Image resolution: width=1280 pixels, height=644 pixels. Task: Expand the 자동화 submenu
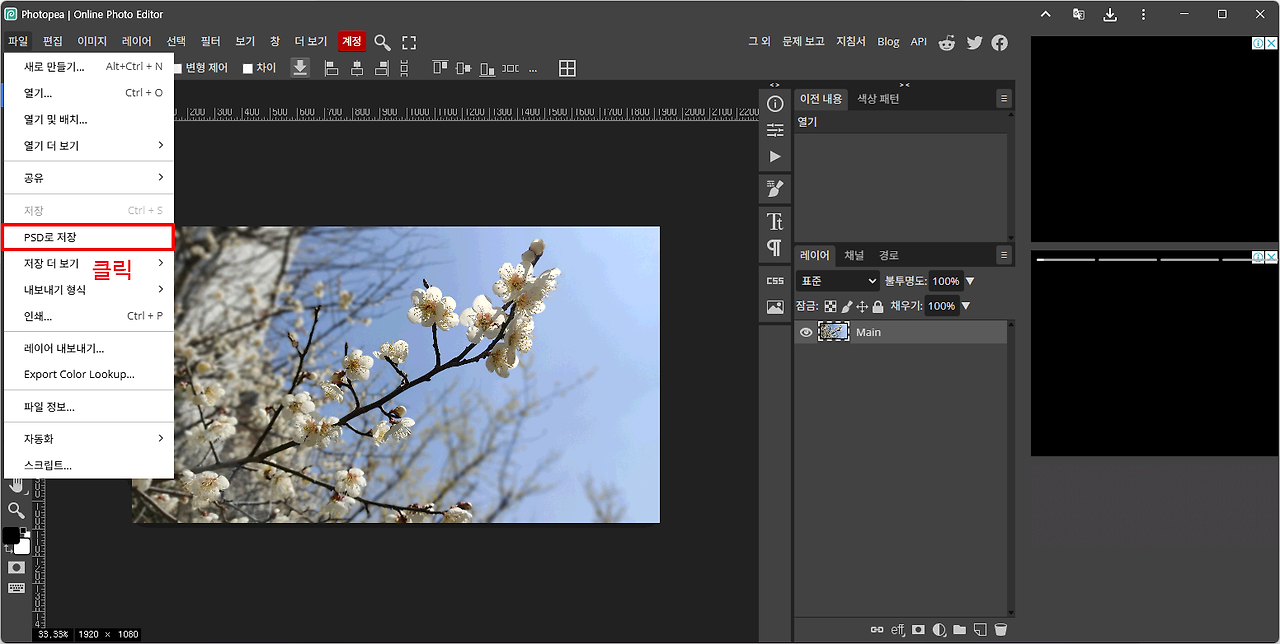[88, 439]
